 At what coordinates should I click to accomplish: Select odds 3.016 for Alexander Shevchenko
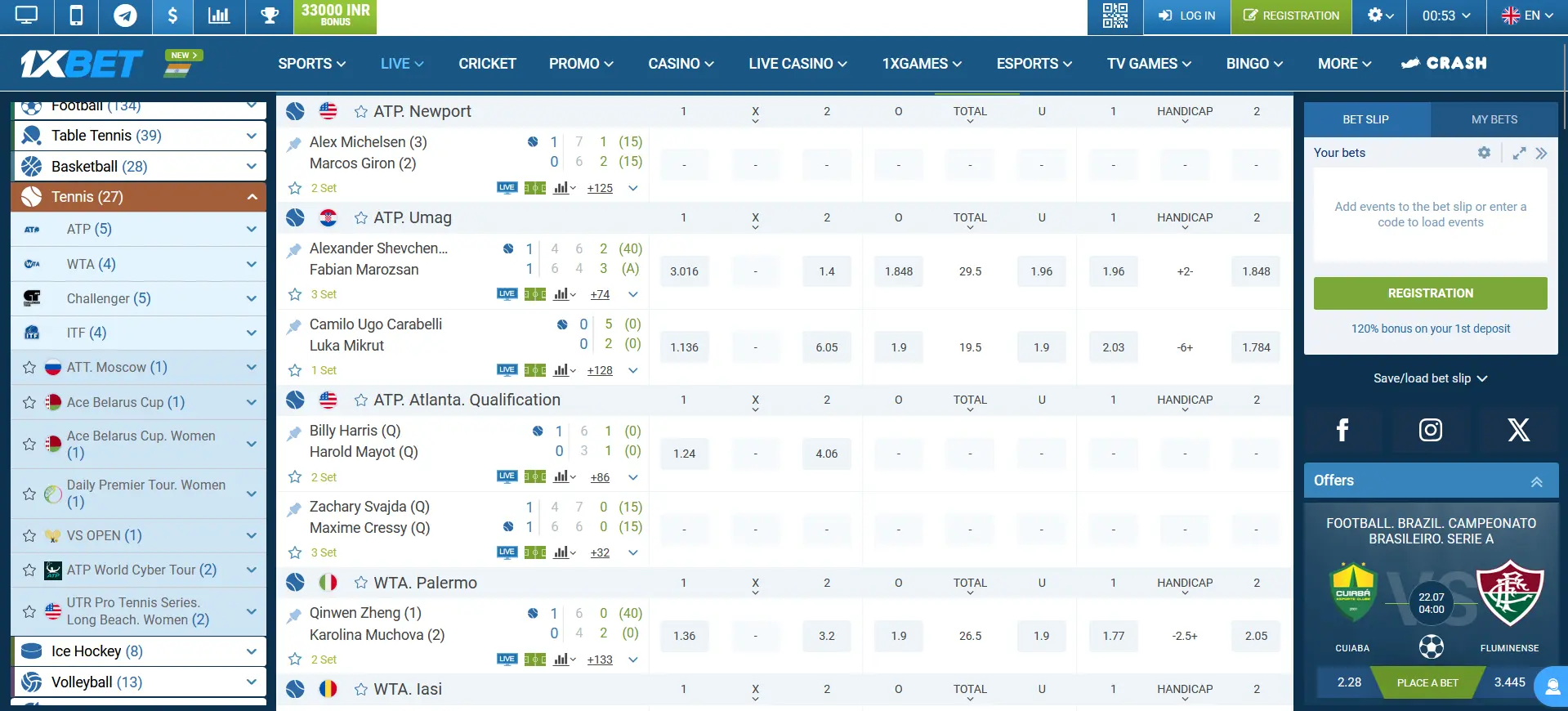coord(684,271)
